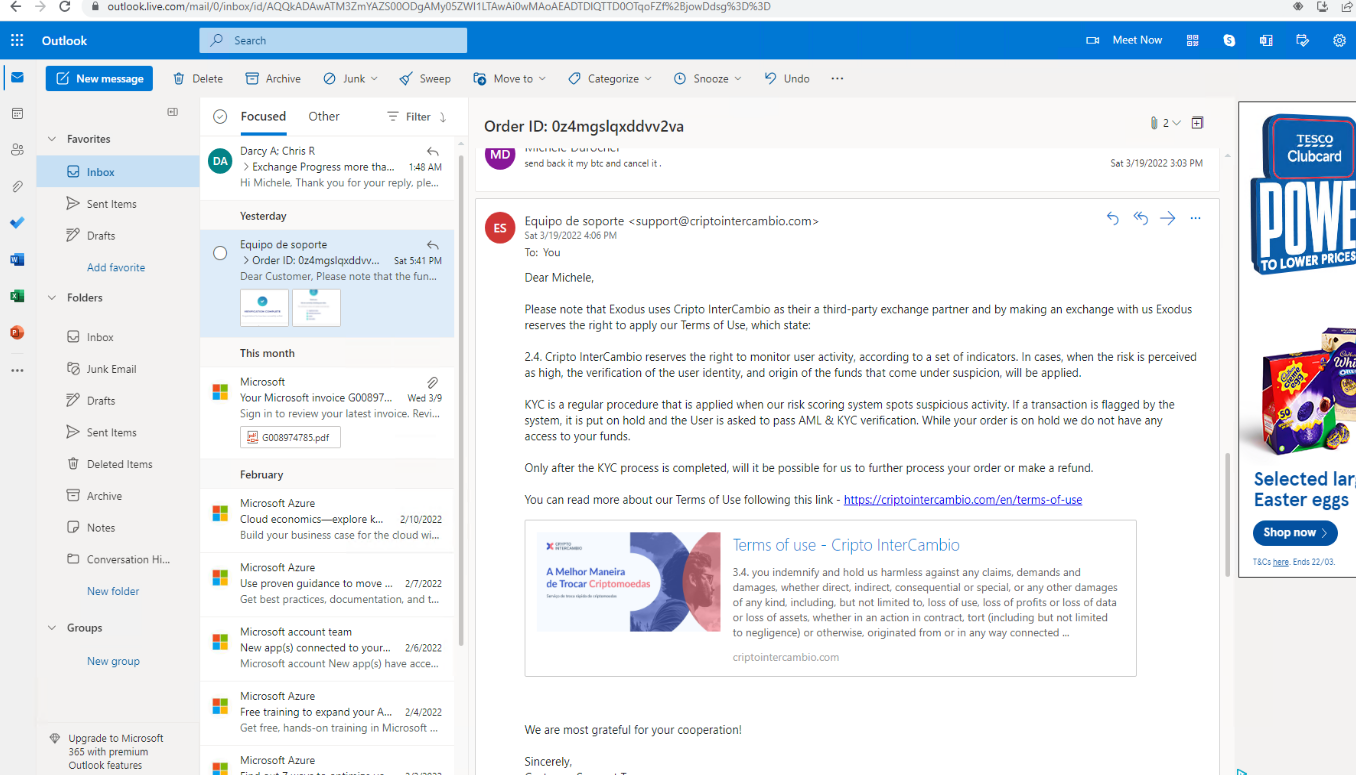Open the Filter menu
Image resolution: width=1356 pixels, height=775 pixels.
tap(409, 117)
